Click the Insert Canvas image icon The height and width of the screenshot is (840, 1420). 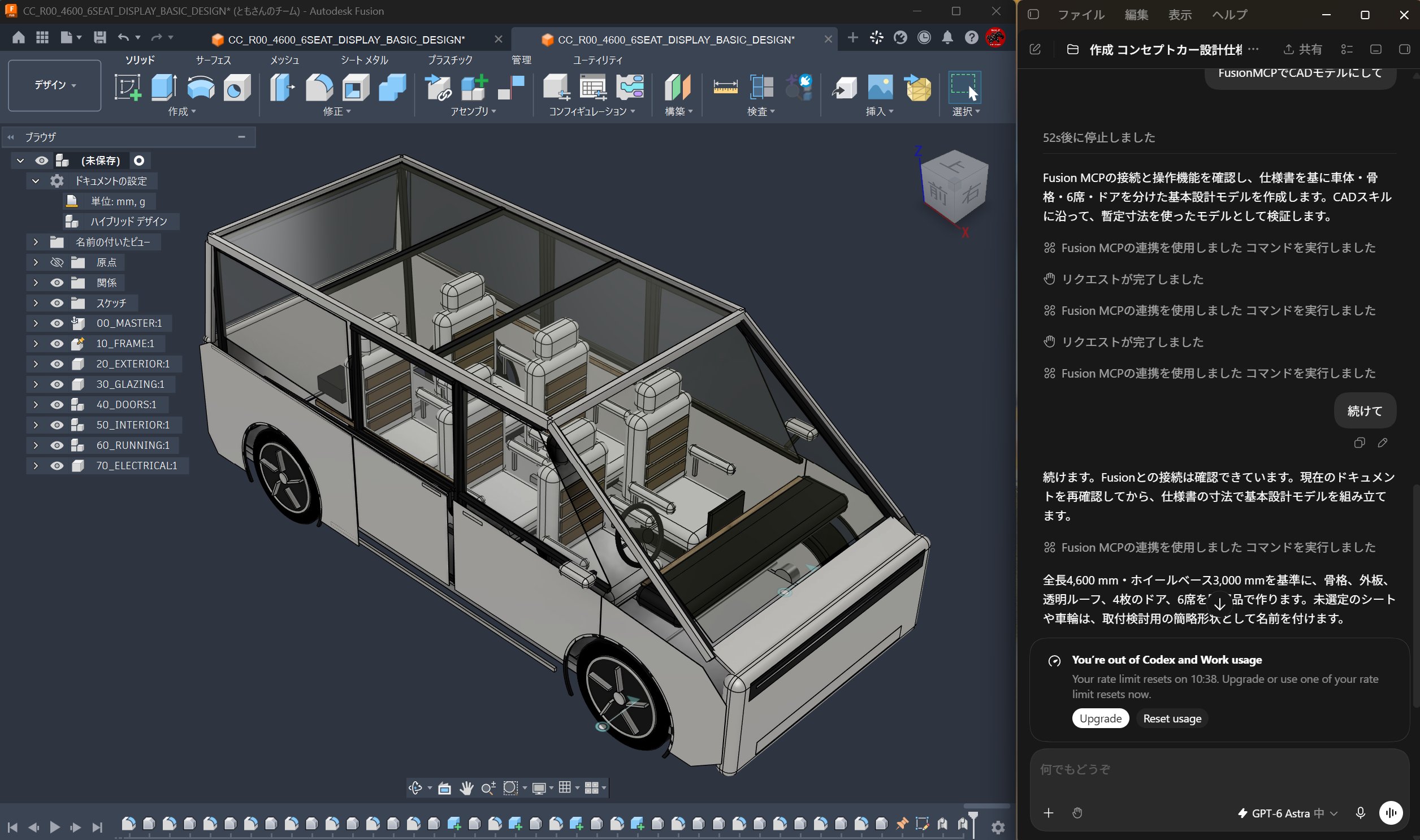(880, 88)
